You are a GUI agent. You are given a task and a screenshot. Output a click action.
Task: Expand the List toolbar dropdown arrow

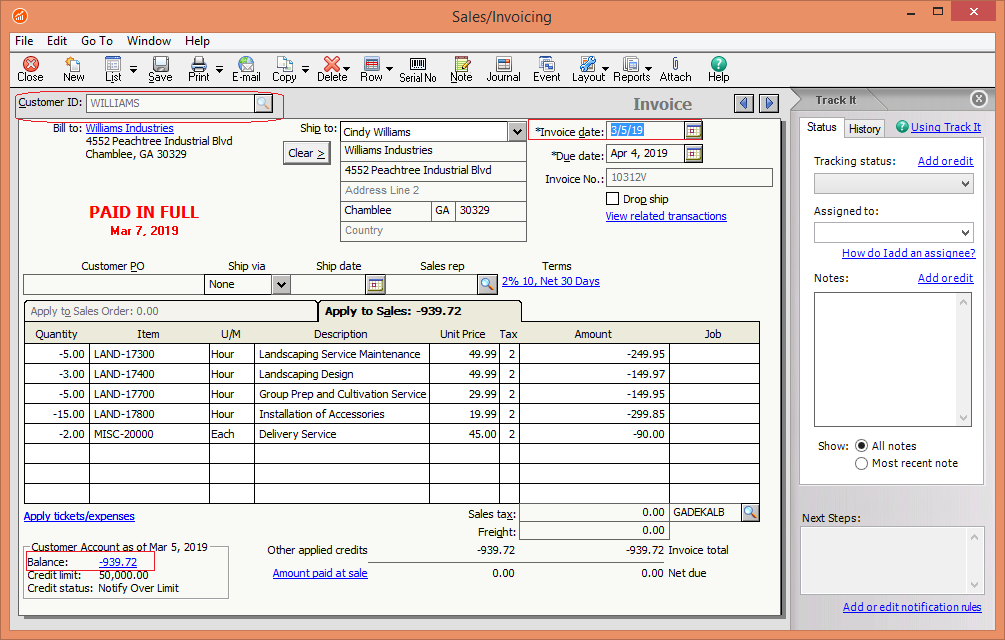(133, 69)
